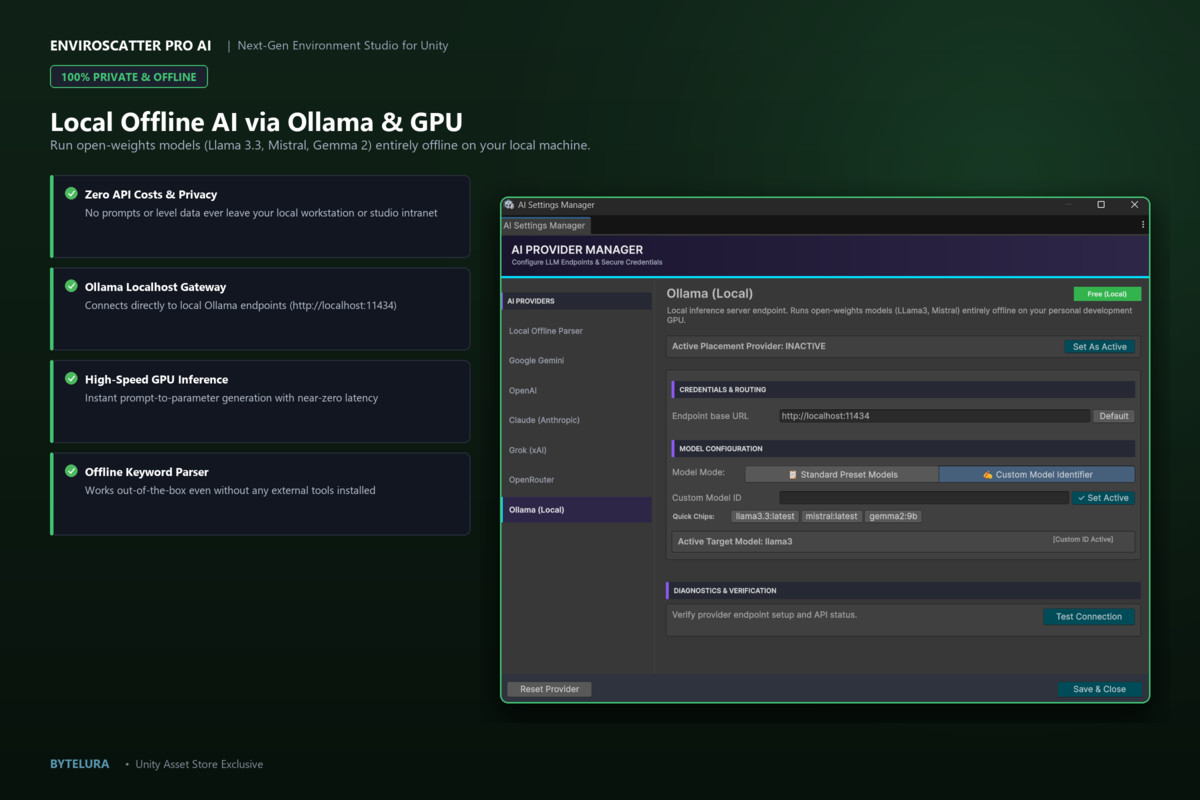Click Set Active beside Custom Model ID
Viewport: 1200px width, 800px height.
(x=1103, y=498)
